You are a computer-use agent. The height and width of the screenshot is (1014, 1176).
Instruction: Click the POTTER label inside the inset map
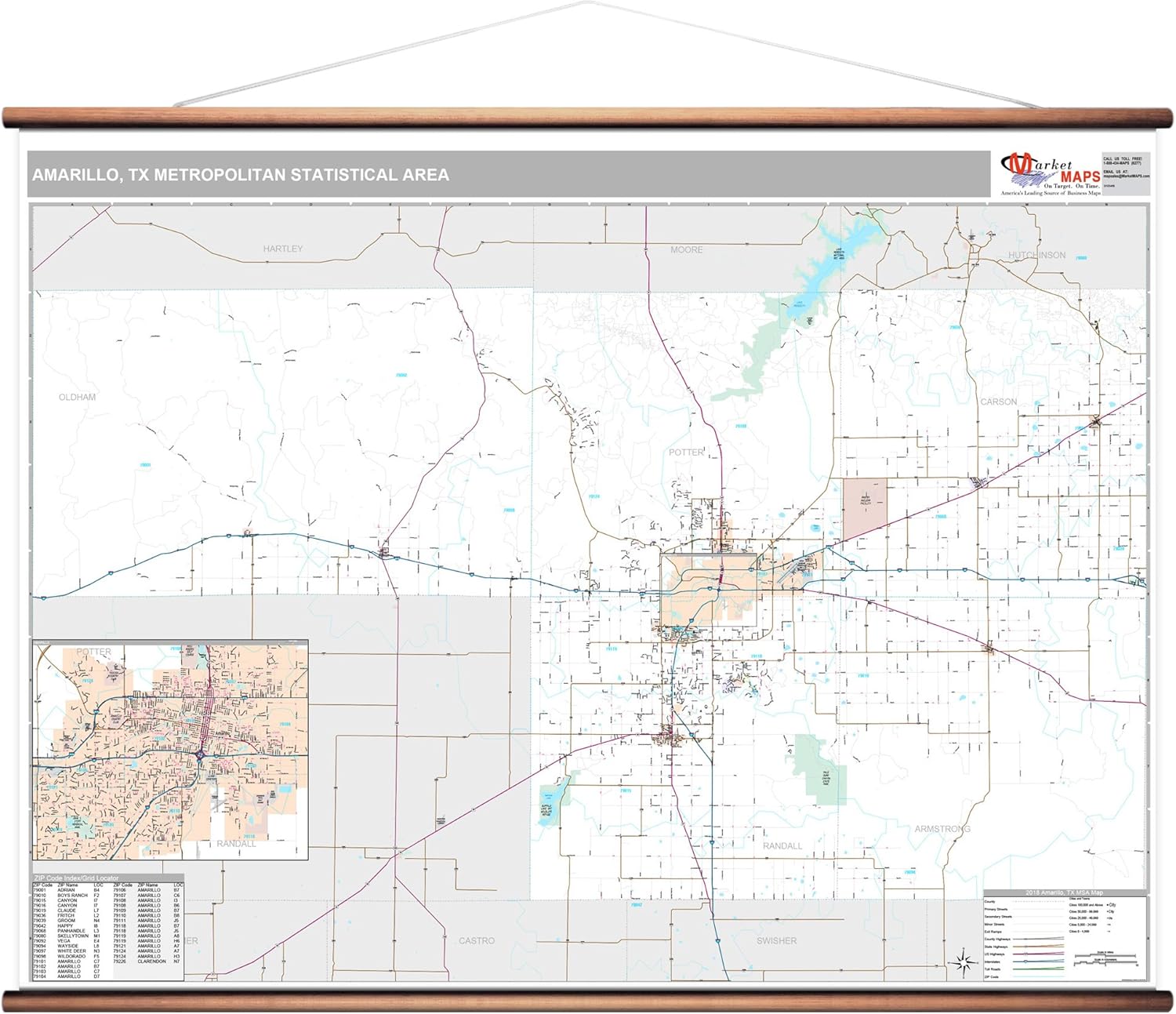[94, 652]
